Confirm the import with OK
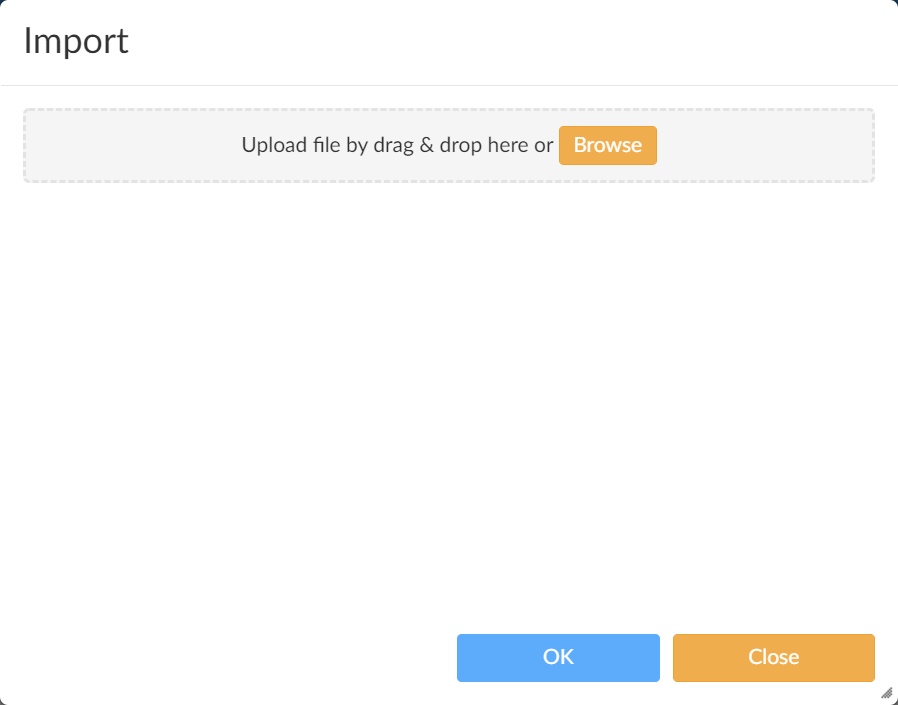 coord(558,657)
